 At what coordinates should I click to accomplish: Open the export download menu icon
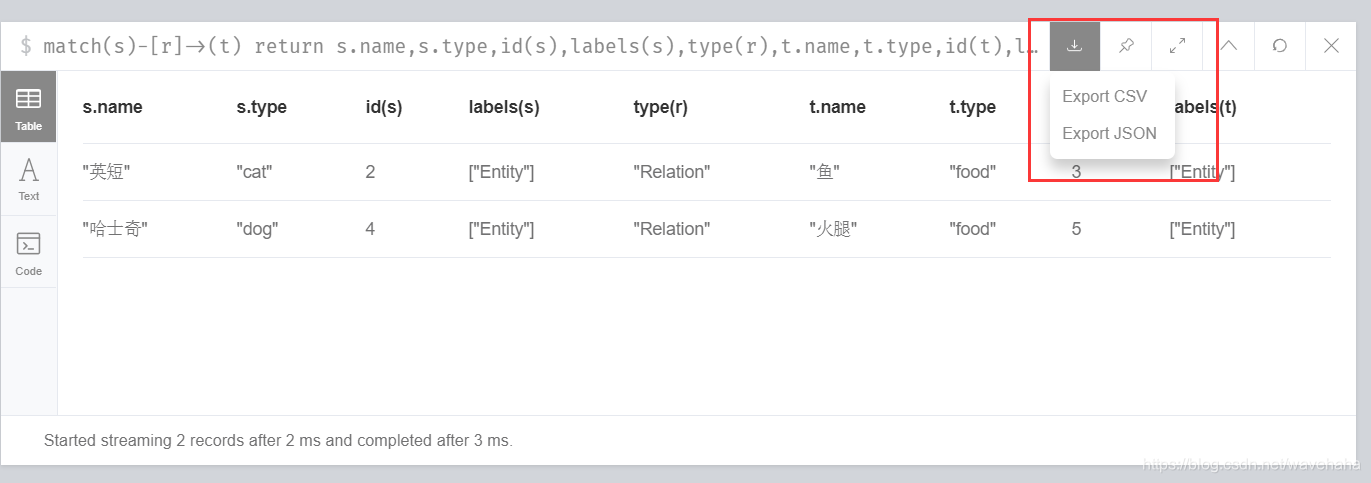click(x=1075, y=46)
